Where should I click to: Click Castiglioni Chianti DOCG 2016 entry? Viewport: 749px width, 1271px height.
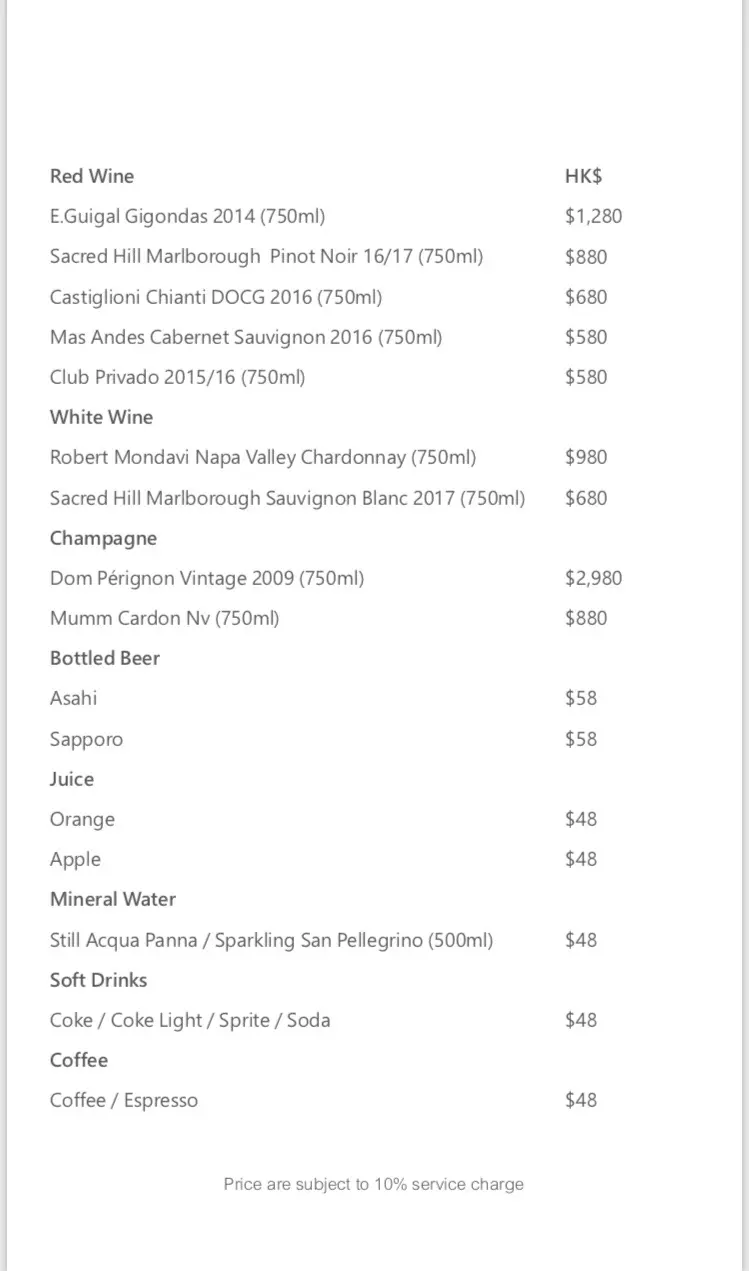click(x=216, y=297)
